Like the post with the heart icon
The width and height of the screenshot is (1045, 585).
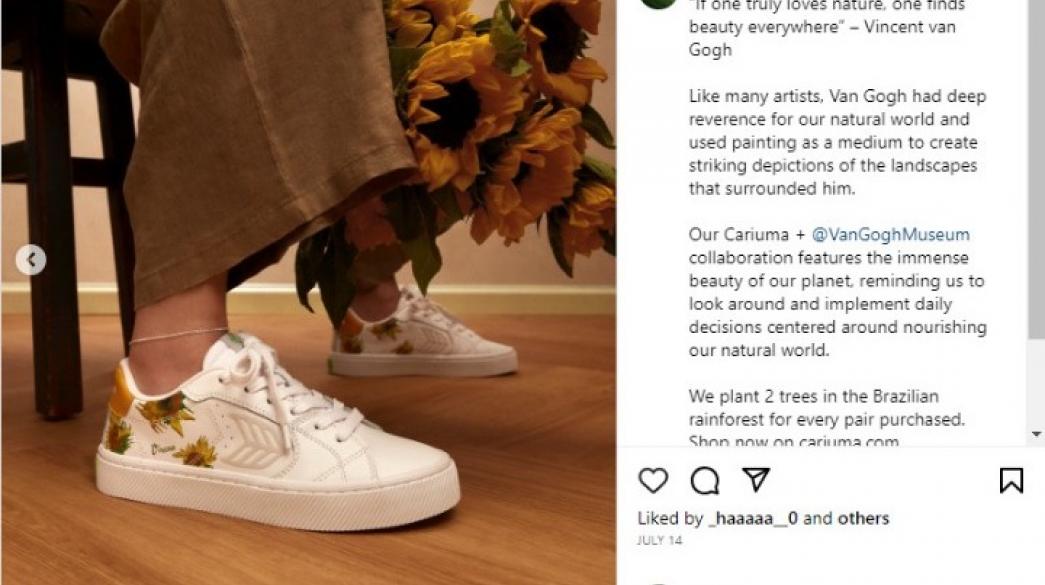pos(652,480)
